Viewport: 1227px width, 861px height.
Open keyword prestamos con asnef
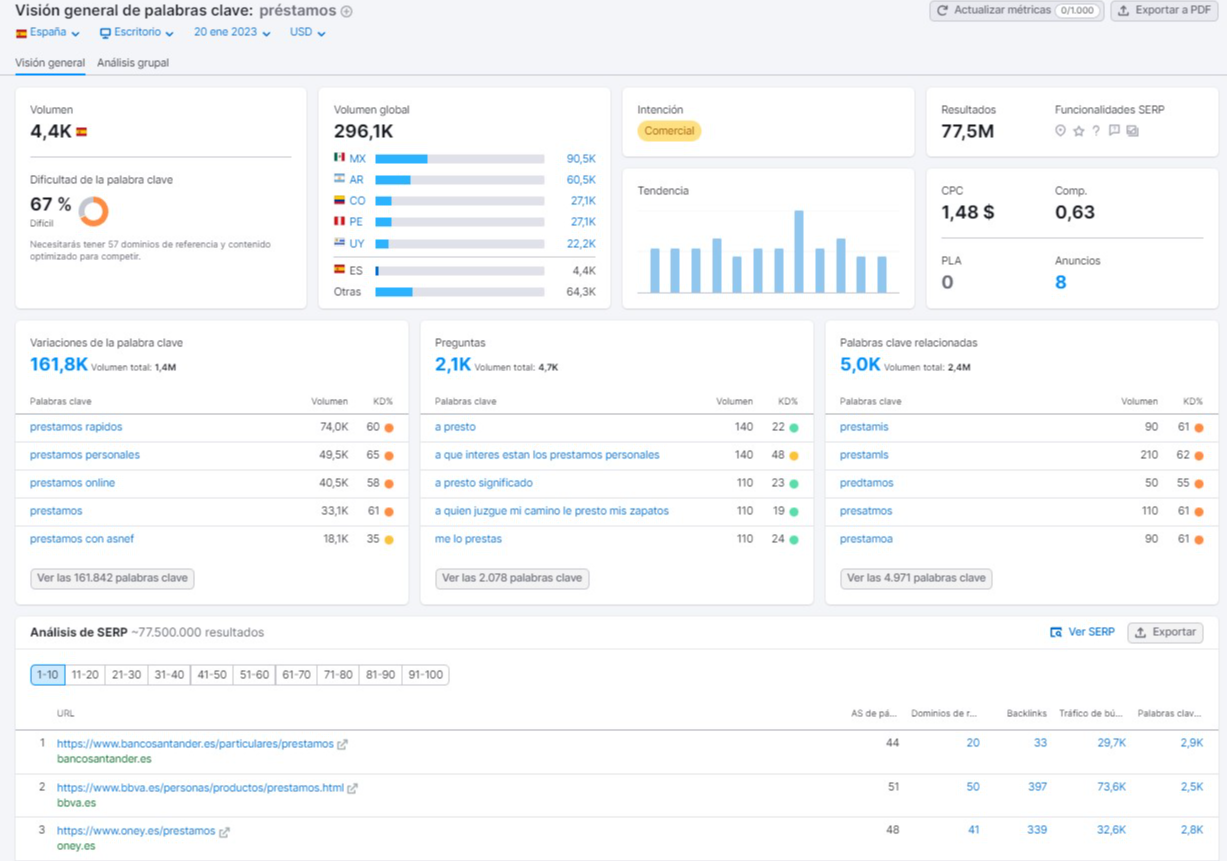tap(82, 539)
